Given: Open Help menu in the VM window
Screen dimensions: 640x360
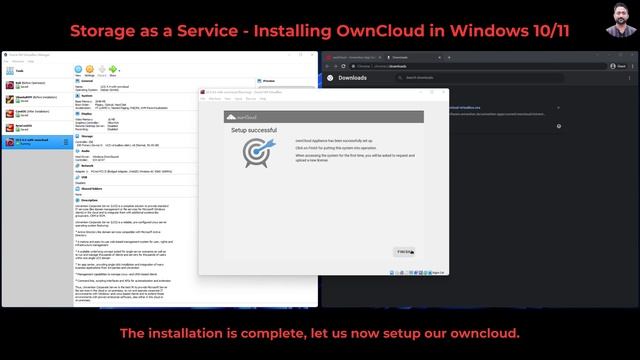Looking at the screenshot, I should pos(263,99).
